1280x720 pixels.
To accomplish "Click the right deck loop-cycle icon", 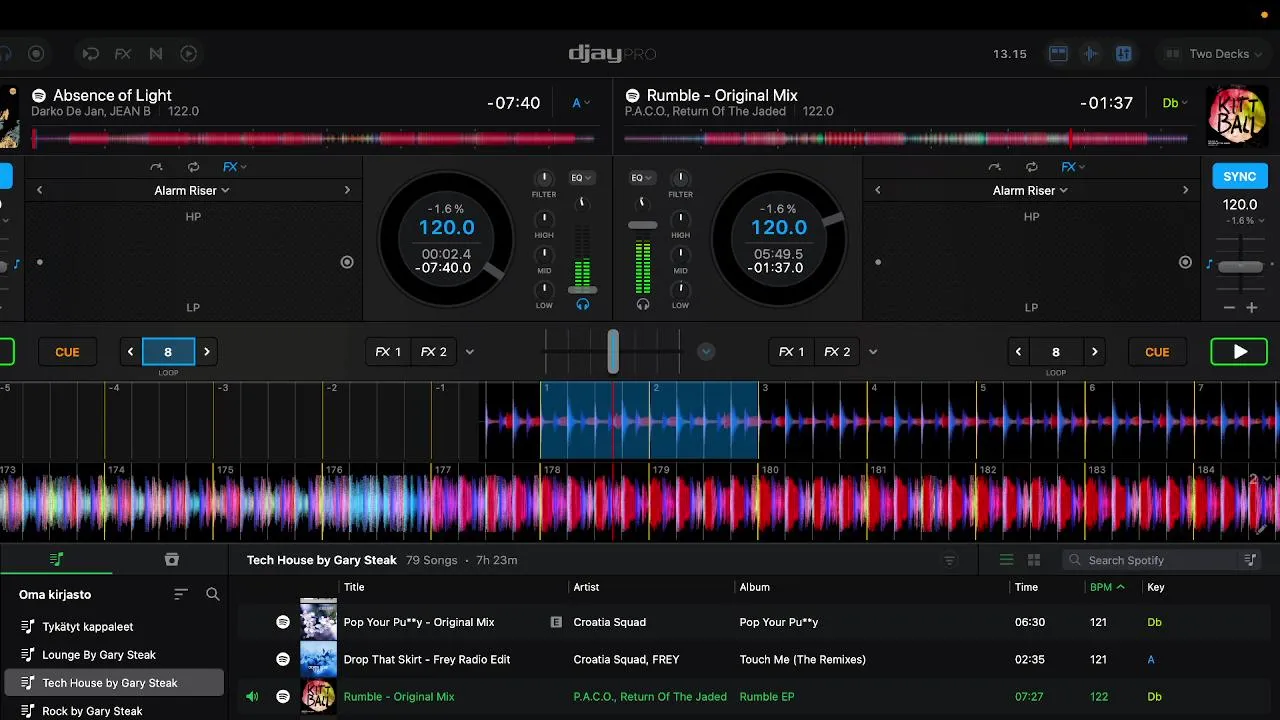I will point(1031,167).
